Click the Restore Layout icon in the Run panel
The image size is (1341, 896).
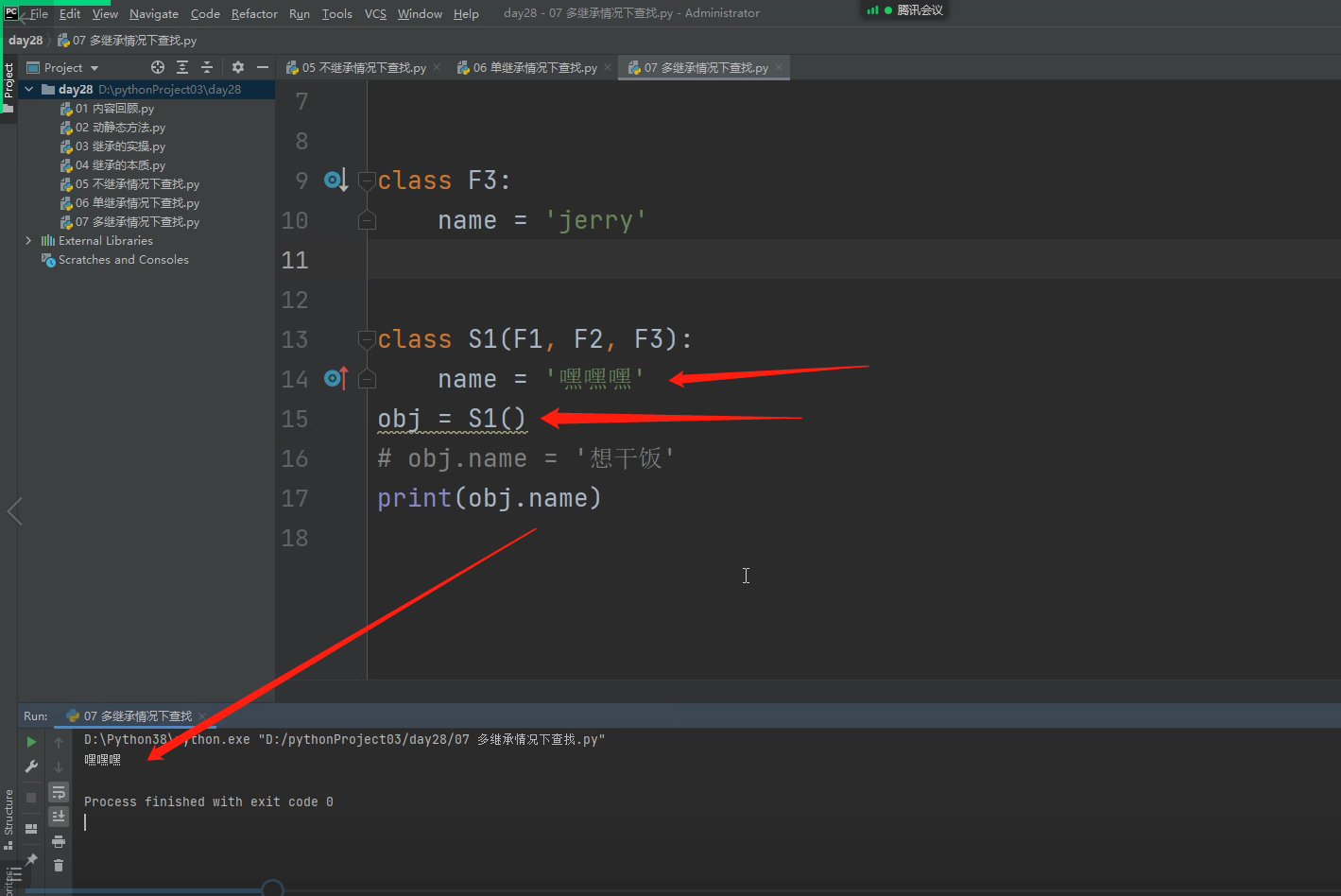pyautogui.click(x=31, y=829)
